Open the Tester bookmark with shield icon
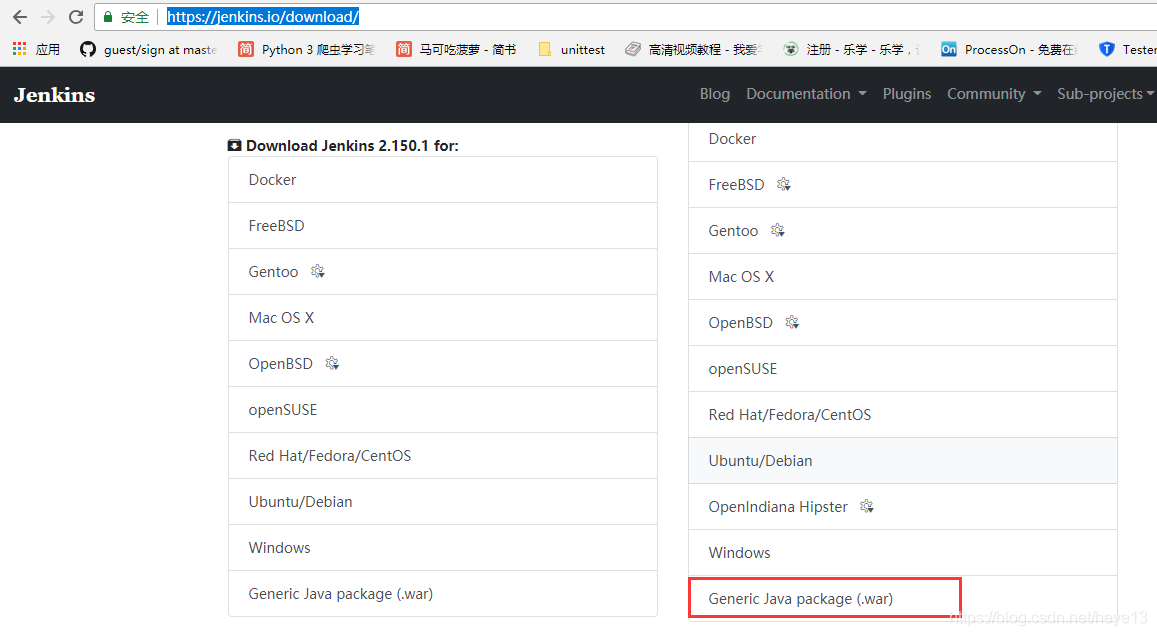The image size is (1157, 636). (1127, 49)
